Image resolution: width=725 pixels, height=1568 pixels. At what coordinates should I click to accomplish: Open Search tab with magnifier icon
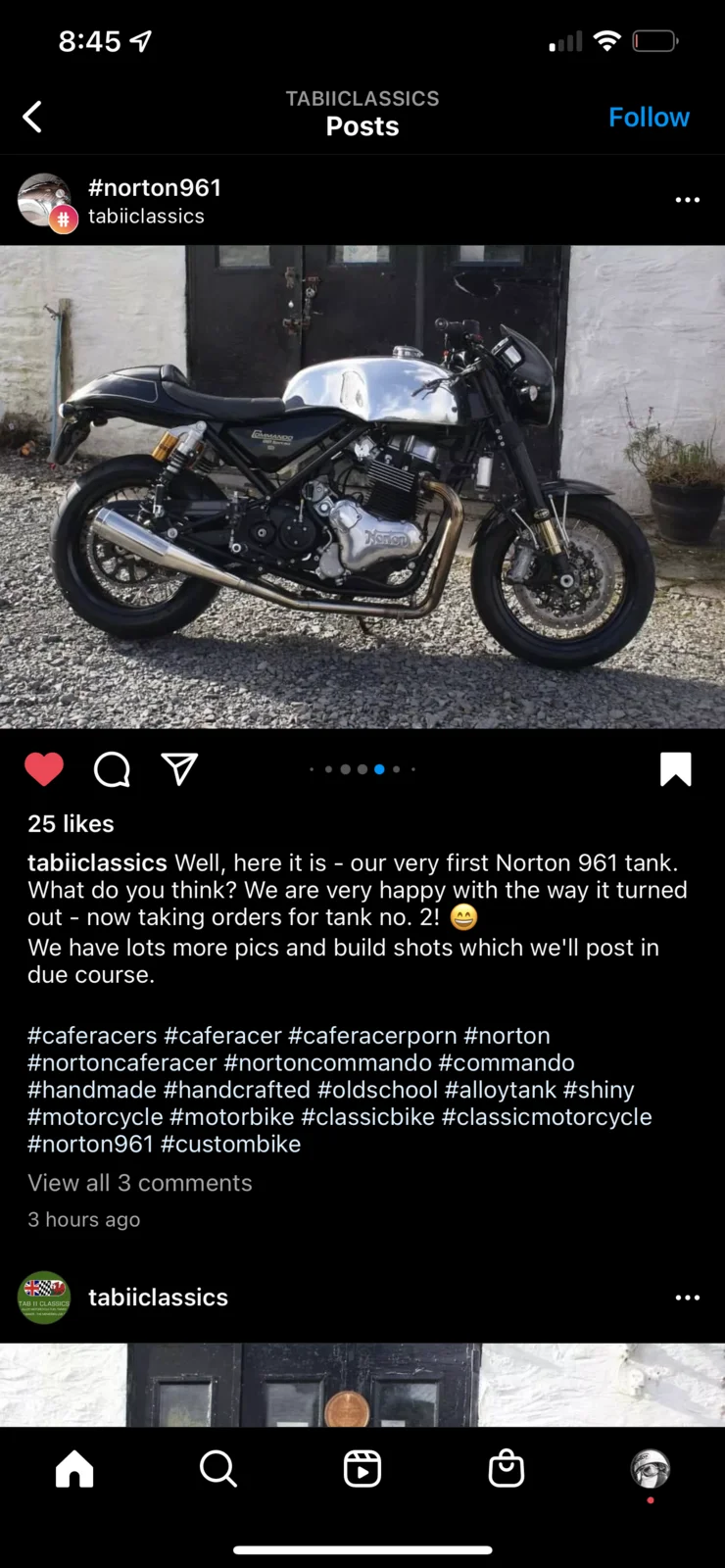(217, 1469)
